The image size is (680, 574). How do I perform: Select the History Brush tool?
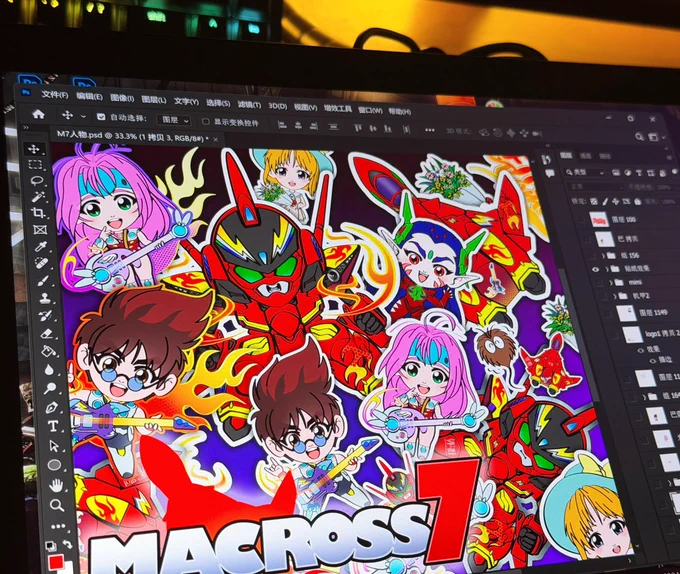click(46, 316)
